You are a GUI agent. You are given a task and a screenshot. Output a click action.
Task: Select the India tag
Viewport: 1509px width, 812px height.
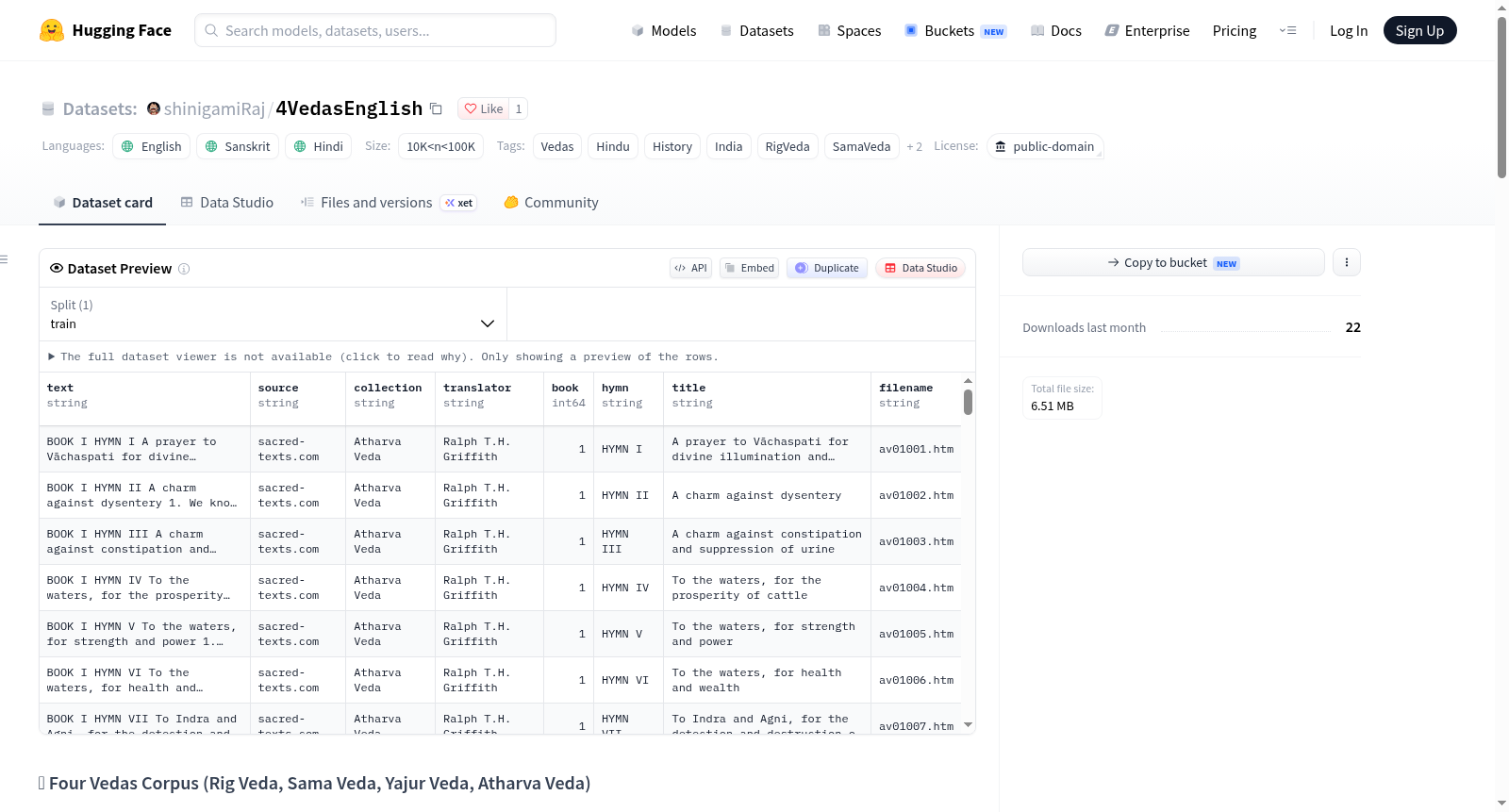[729, 146]
